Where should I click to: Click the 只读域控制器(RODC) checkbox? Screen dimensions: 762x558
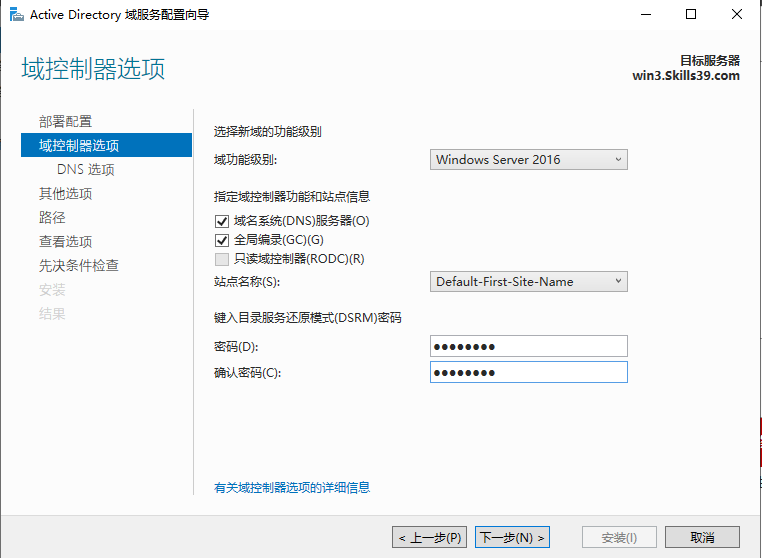222,259
